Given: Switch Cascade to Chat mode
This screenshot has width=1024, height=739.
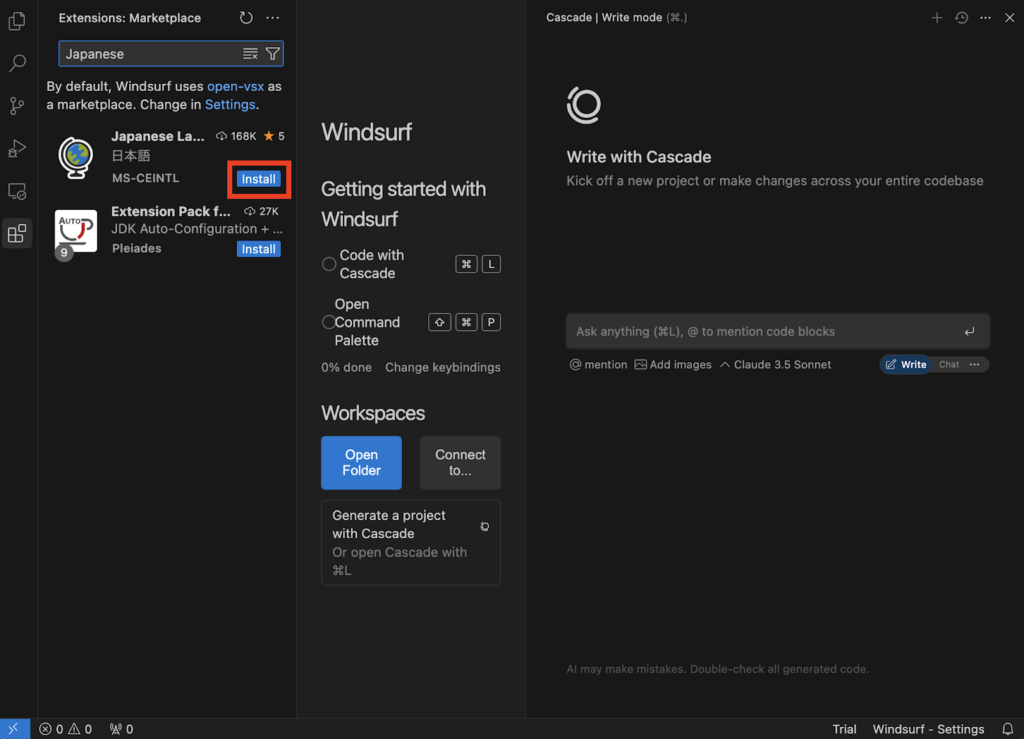Looking at the screenshot, I should tap(949, 365).
